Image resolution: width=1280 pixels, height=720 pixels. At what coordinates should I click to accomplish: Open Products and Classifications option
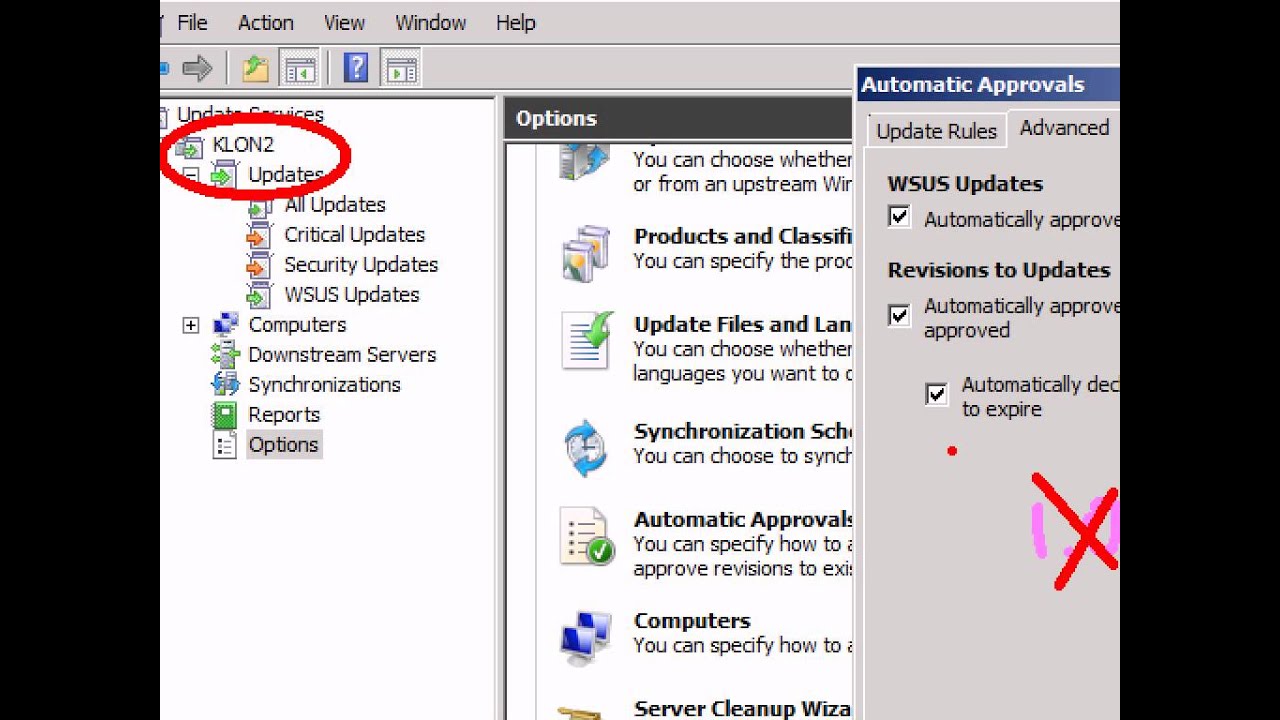(743, 237)
